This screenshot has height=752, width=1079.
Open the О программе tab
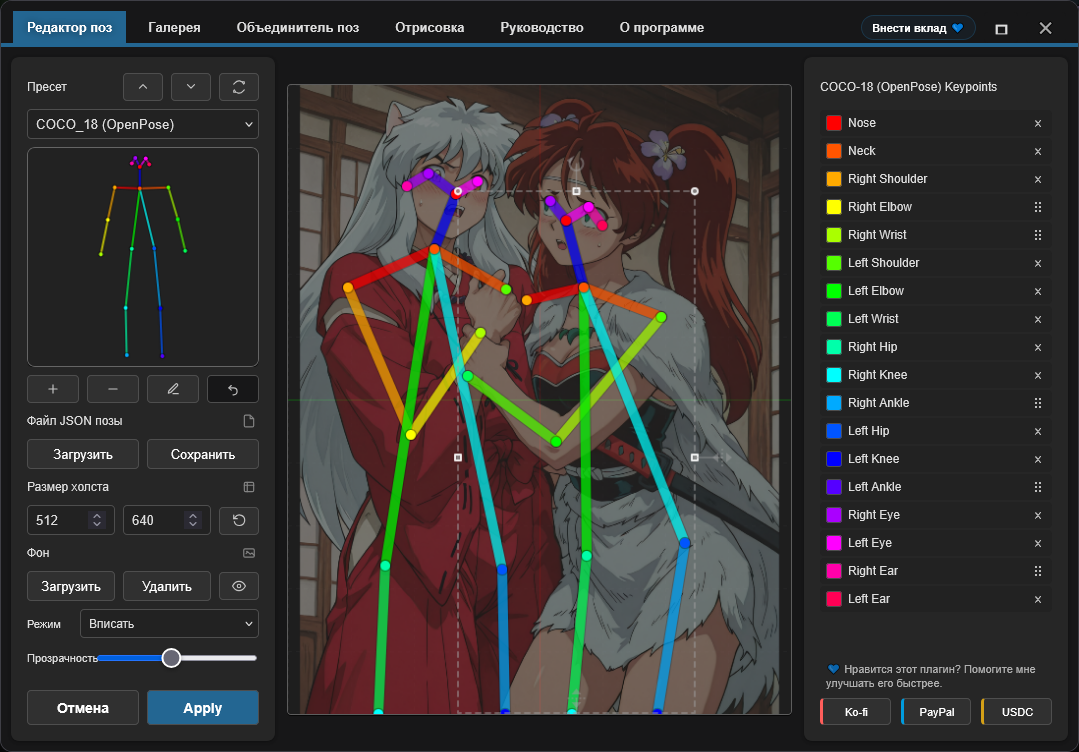point(661,28)
